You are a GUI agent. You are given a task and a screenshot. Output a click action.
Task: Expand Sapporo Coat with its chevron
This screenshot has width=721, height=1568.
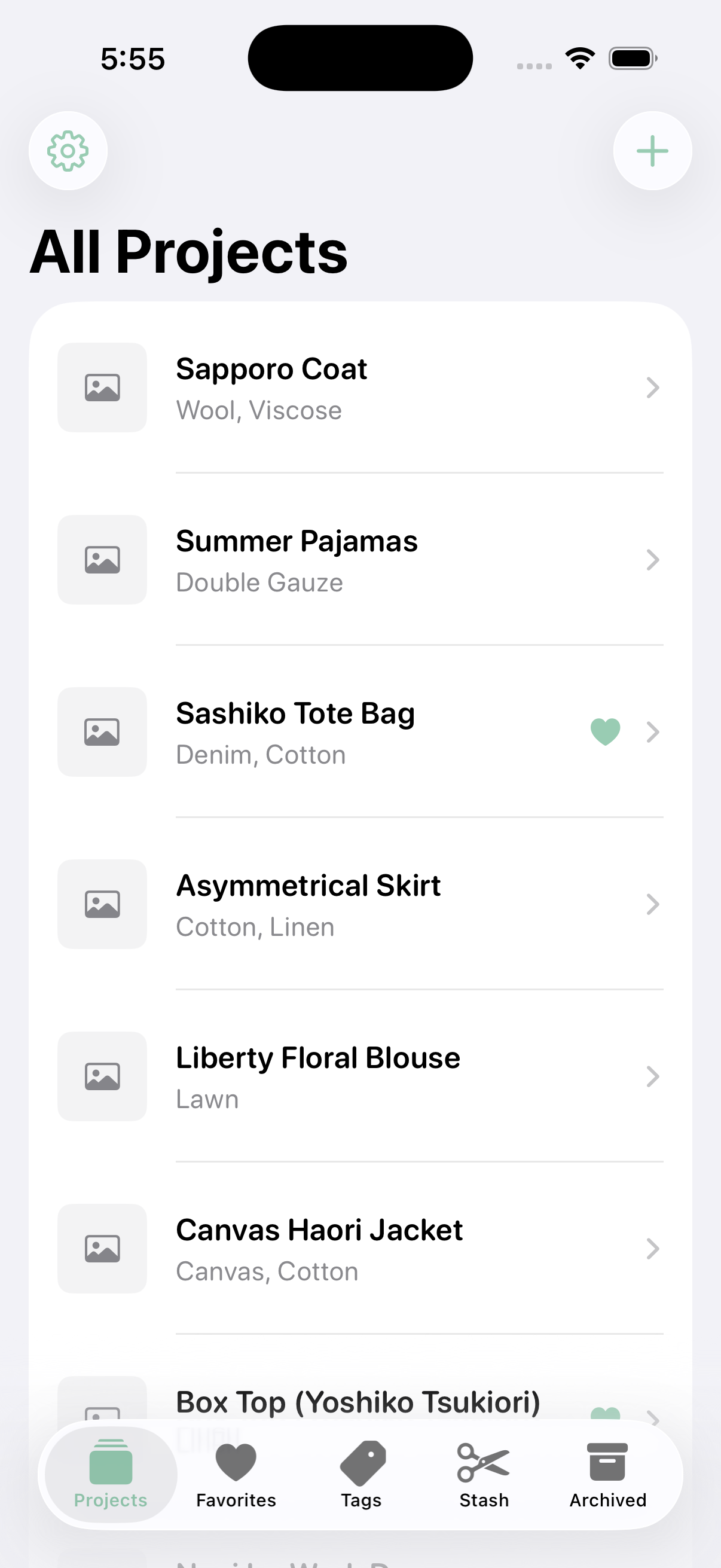point(652,388)
